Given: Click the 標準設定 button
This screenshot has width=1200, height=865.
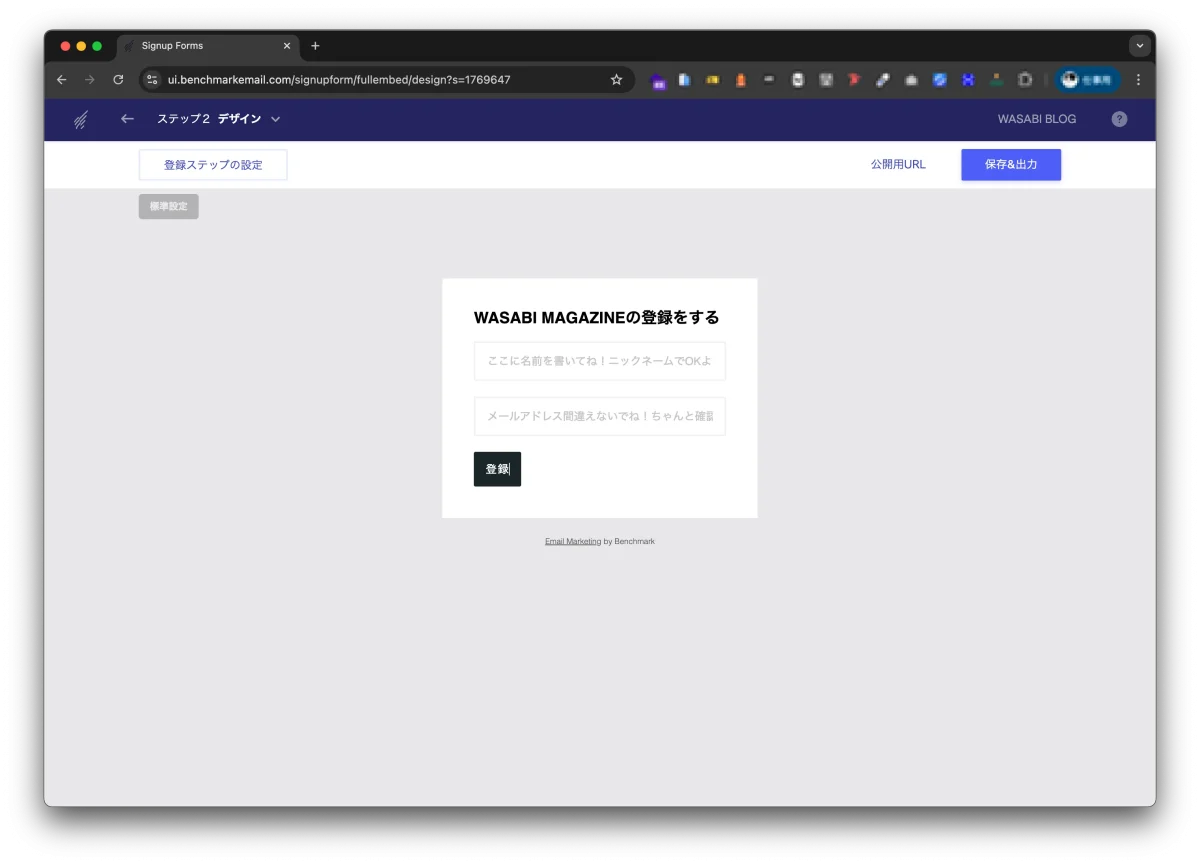Looking at the screenshot, I should [169, 206].
